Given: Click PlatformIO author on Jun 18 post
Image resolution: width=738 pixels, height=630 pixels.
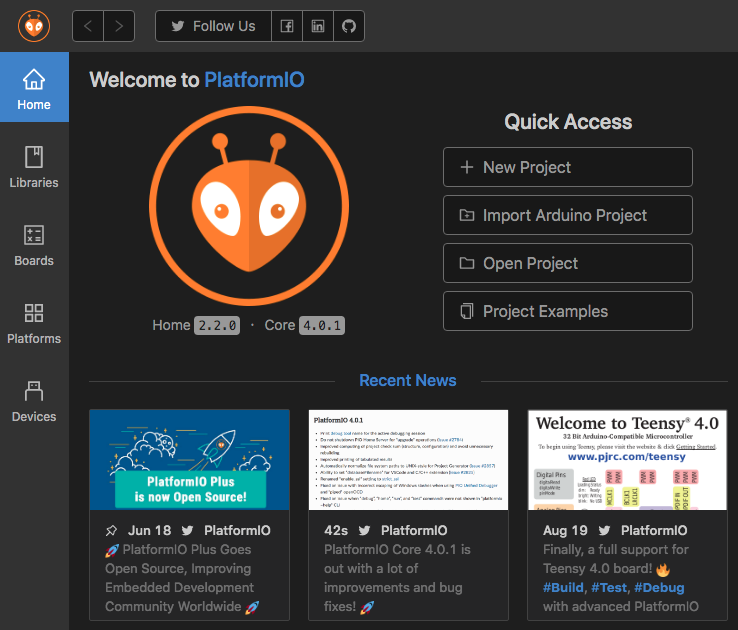Looking at the screenshot, I should (237, 530).
